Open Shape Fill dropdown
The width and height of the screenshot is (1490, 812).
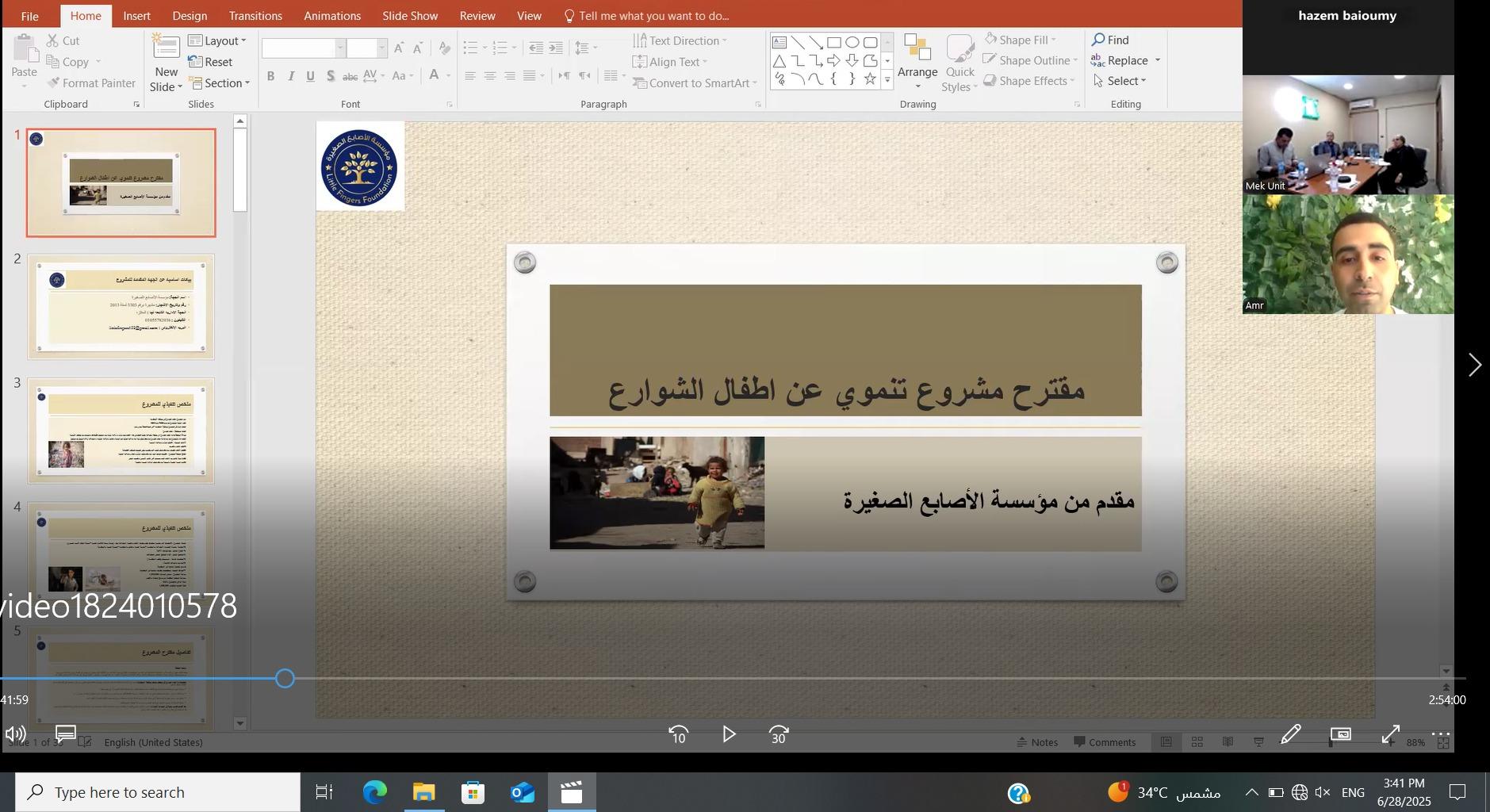click(x=1020, y=40)
